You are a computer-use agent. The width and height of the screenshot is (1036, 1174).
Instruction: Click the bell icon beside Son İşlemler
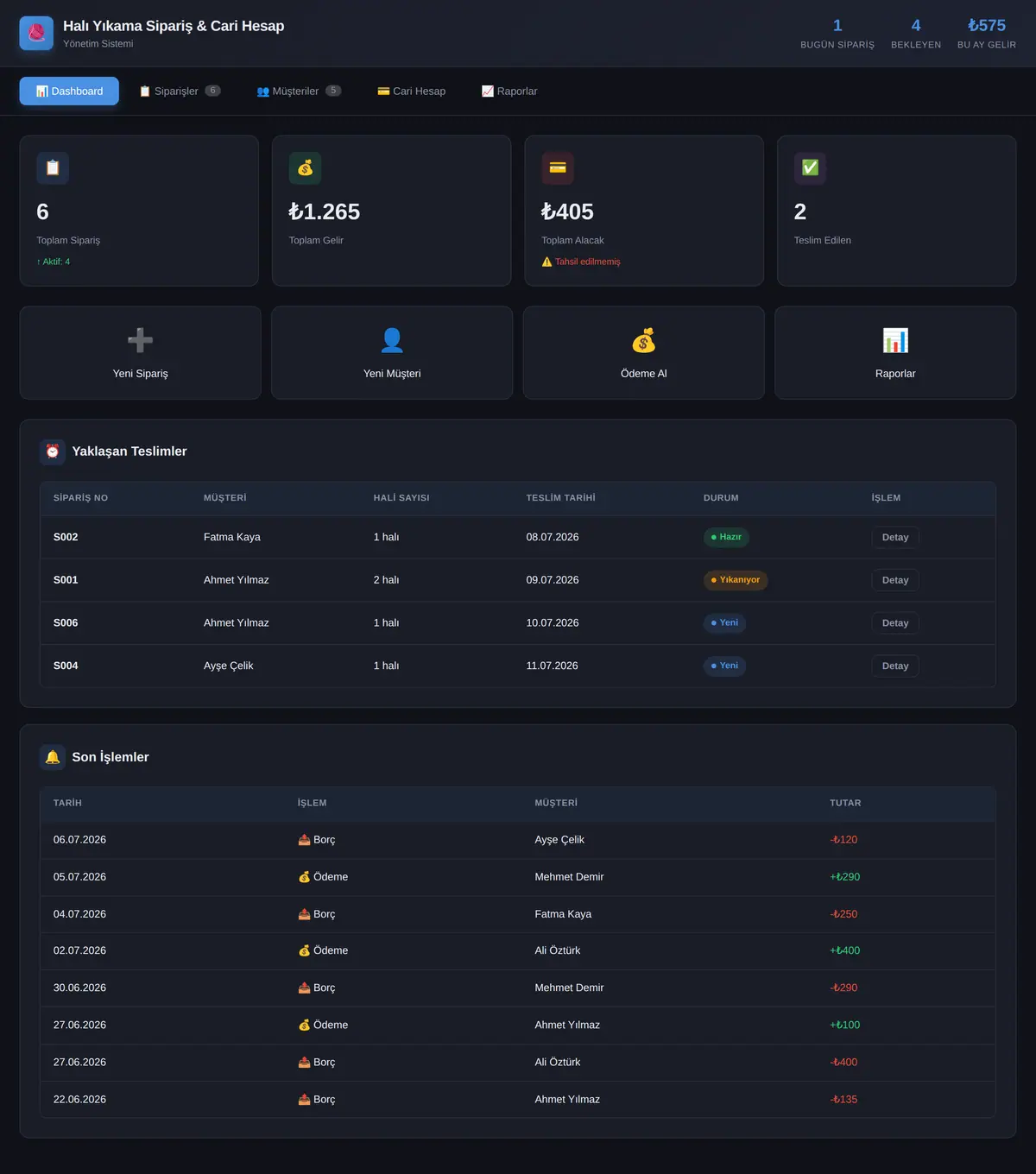point(53,757)
